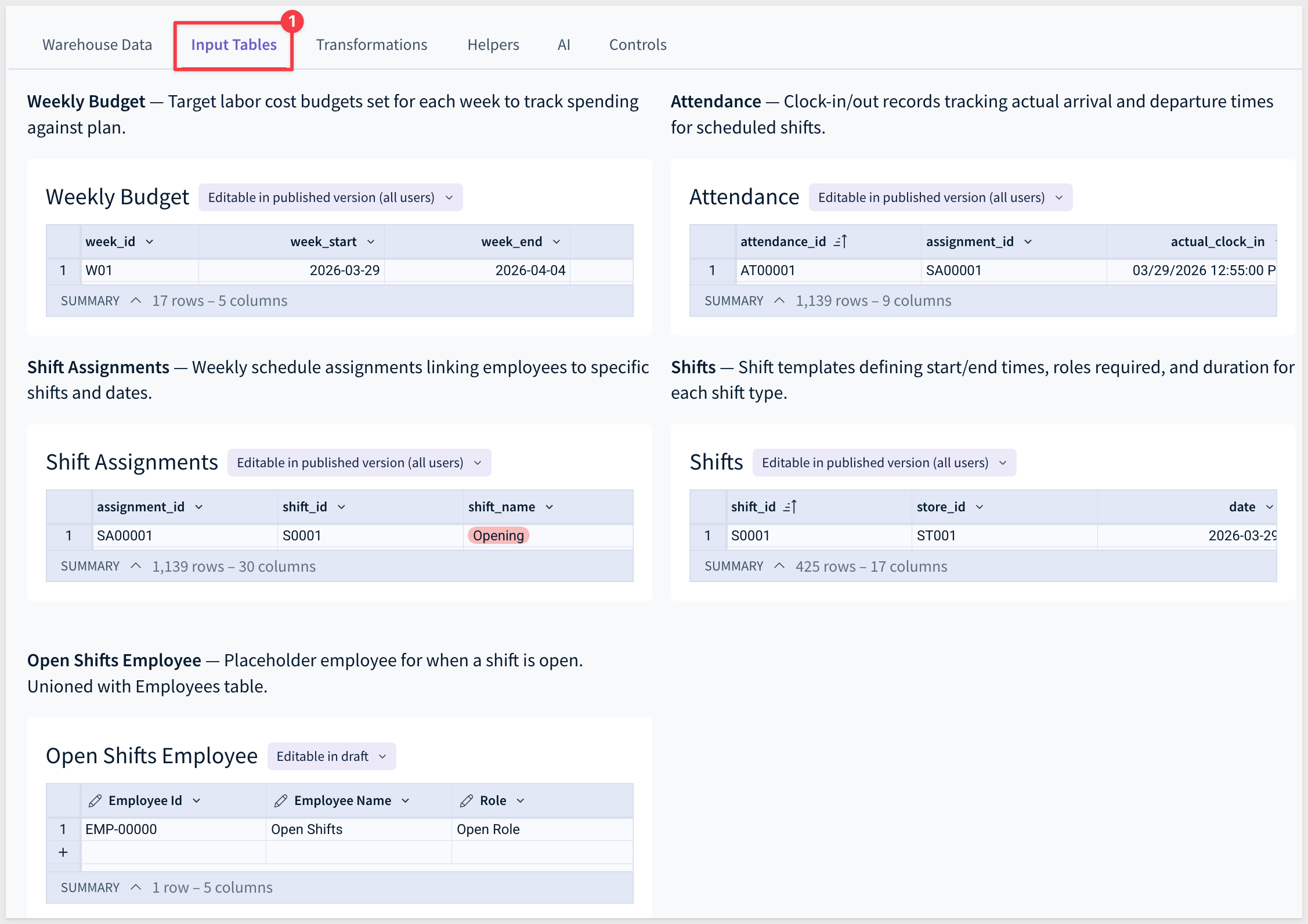Open assignment_id column menu in Attendance table

pyautogui.click(x=1028, y=241)
